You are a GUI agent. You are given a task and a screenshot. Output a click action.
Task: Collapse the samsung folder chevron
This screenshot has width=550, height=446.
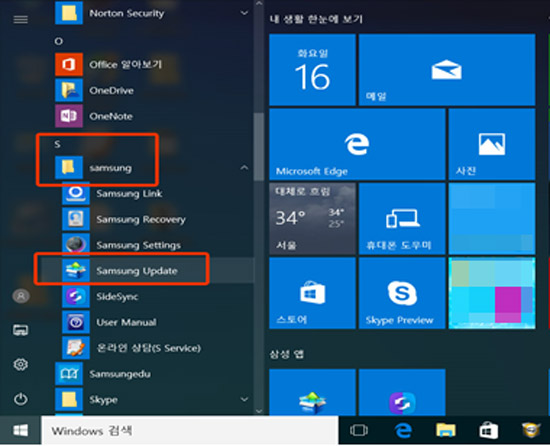pos(244,168)
